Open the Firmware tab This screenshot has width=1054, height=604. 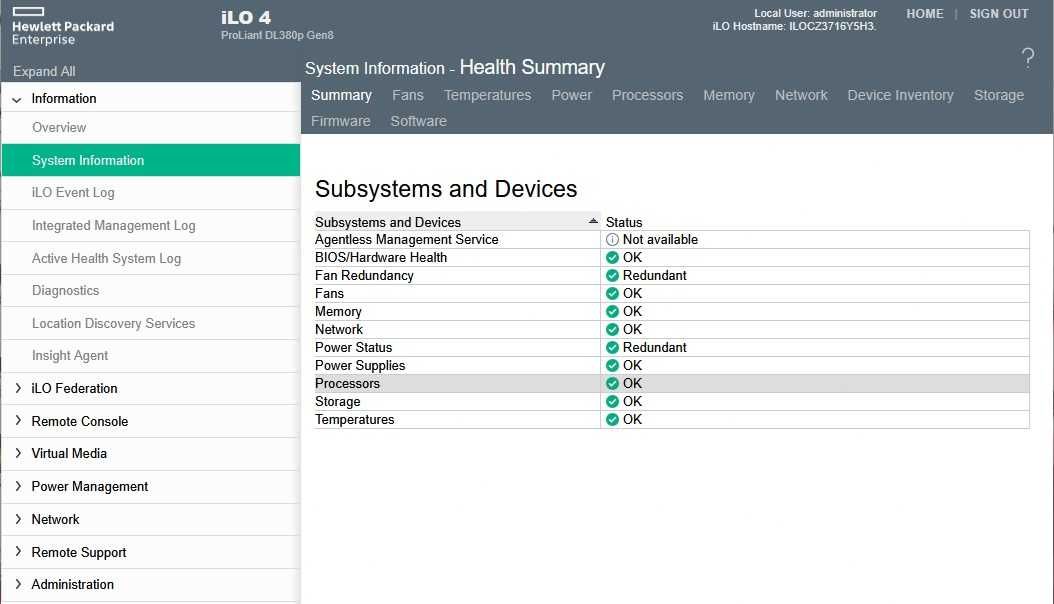(341, 122)
